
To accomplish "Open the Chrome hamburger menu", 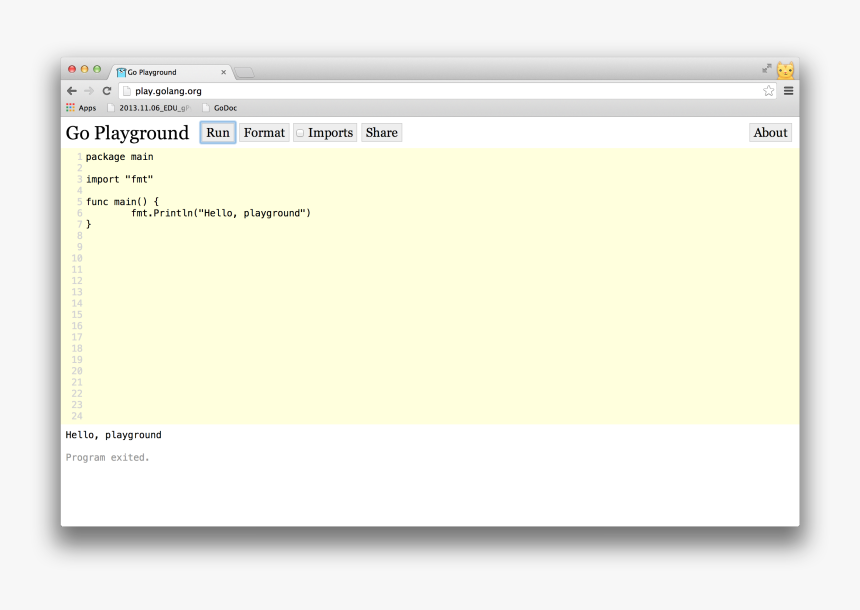I will pos(789,91).
